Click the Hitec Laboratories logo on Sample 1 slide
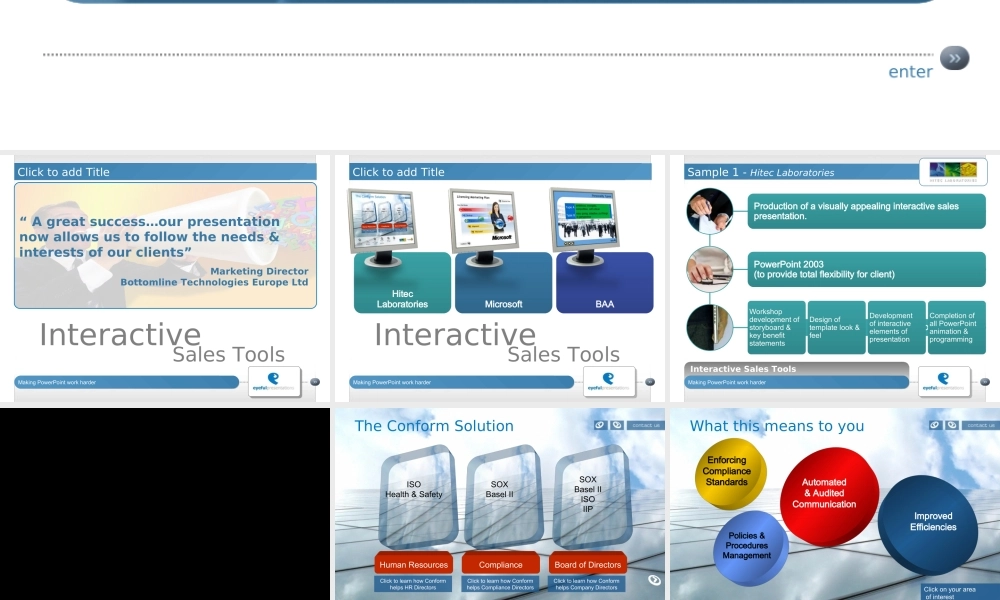This screenshot has width=1000, height=600. click(x=952, y=172)
